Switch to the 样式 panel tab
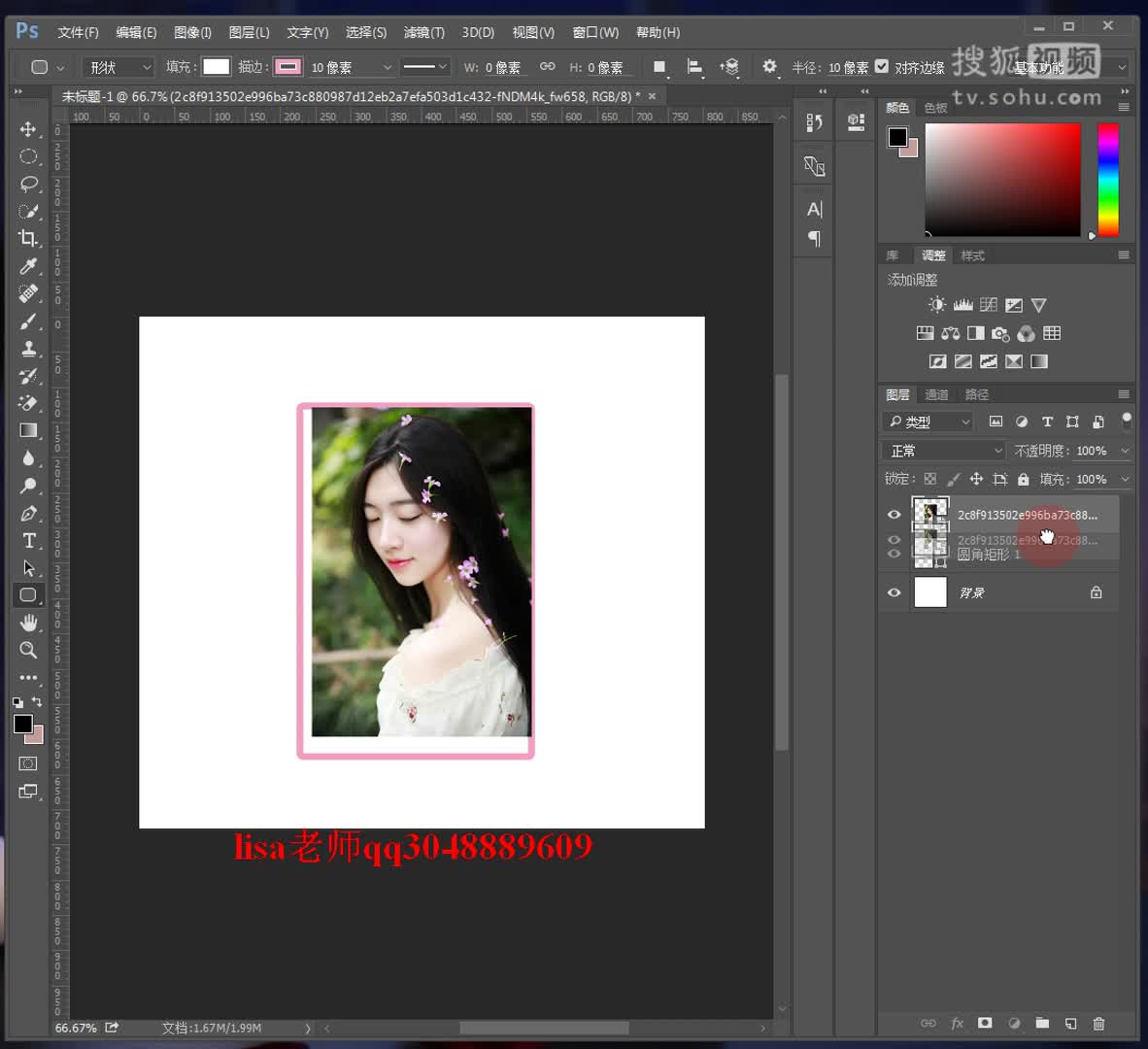This screenshot has height=1049, width=1148. coord(972,255)
